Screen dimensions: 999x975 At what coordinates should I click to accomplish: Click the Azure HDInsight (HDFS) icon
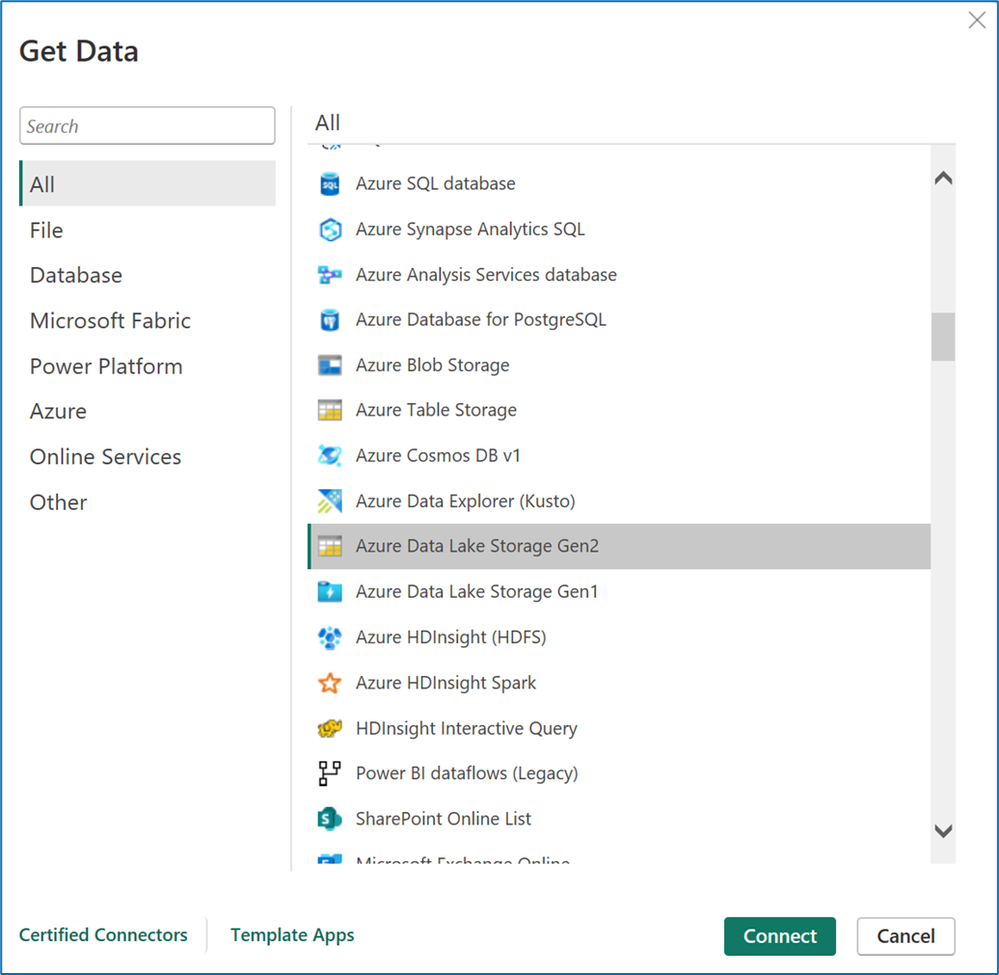pos(329,637)
